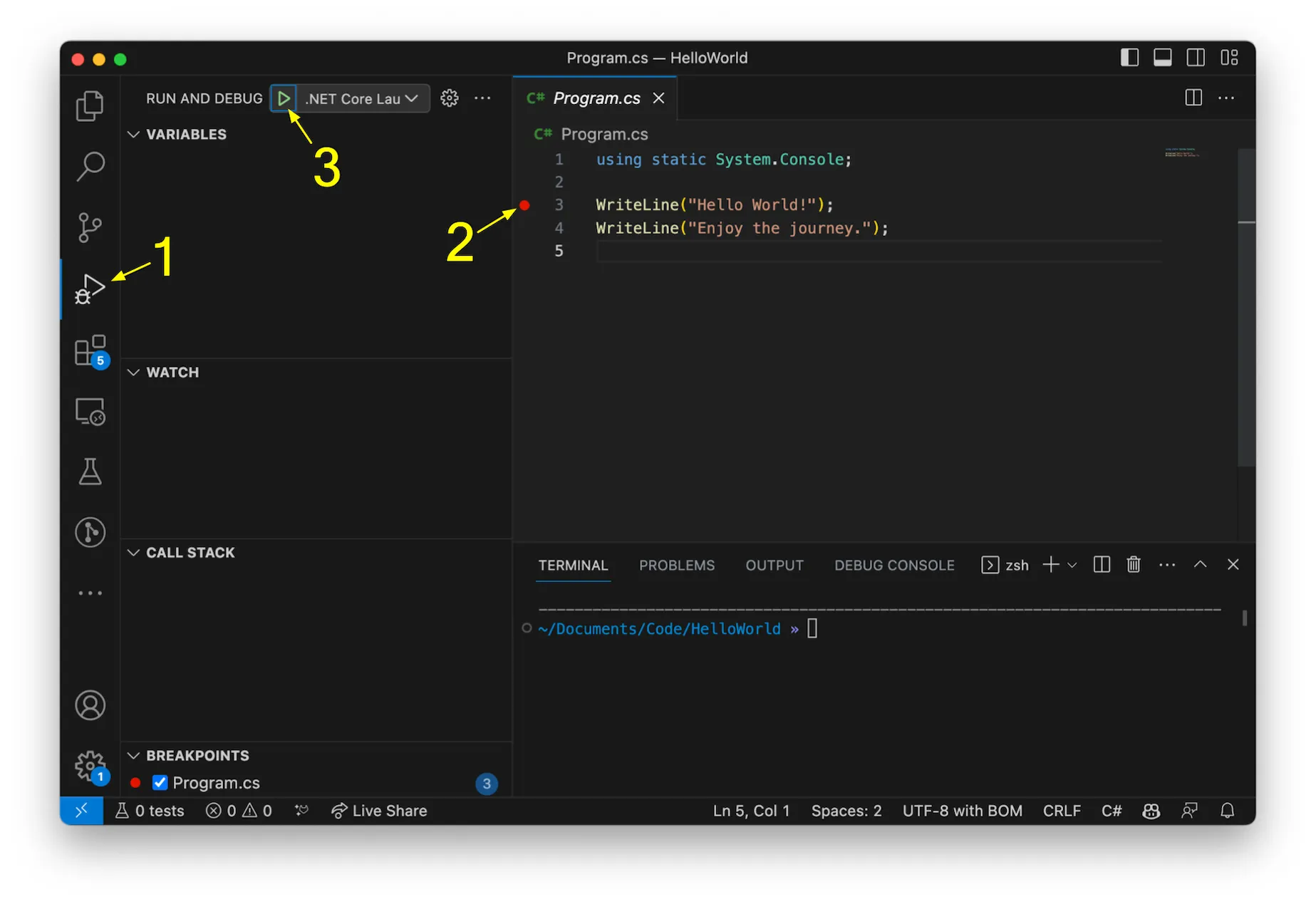Image resolution: width=1316 pixels, height=904 pixels.
Task: Click the editor minimap
Action: (1183, 153)
